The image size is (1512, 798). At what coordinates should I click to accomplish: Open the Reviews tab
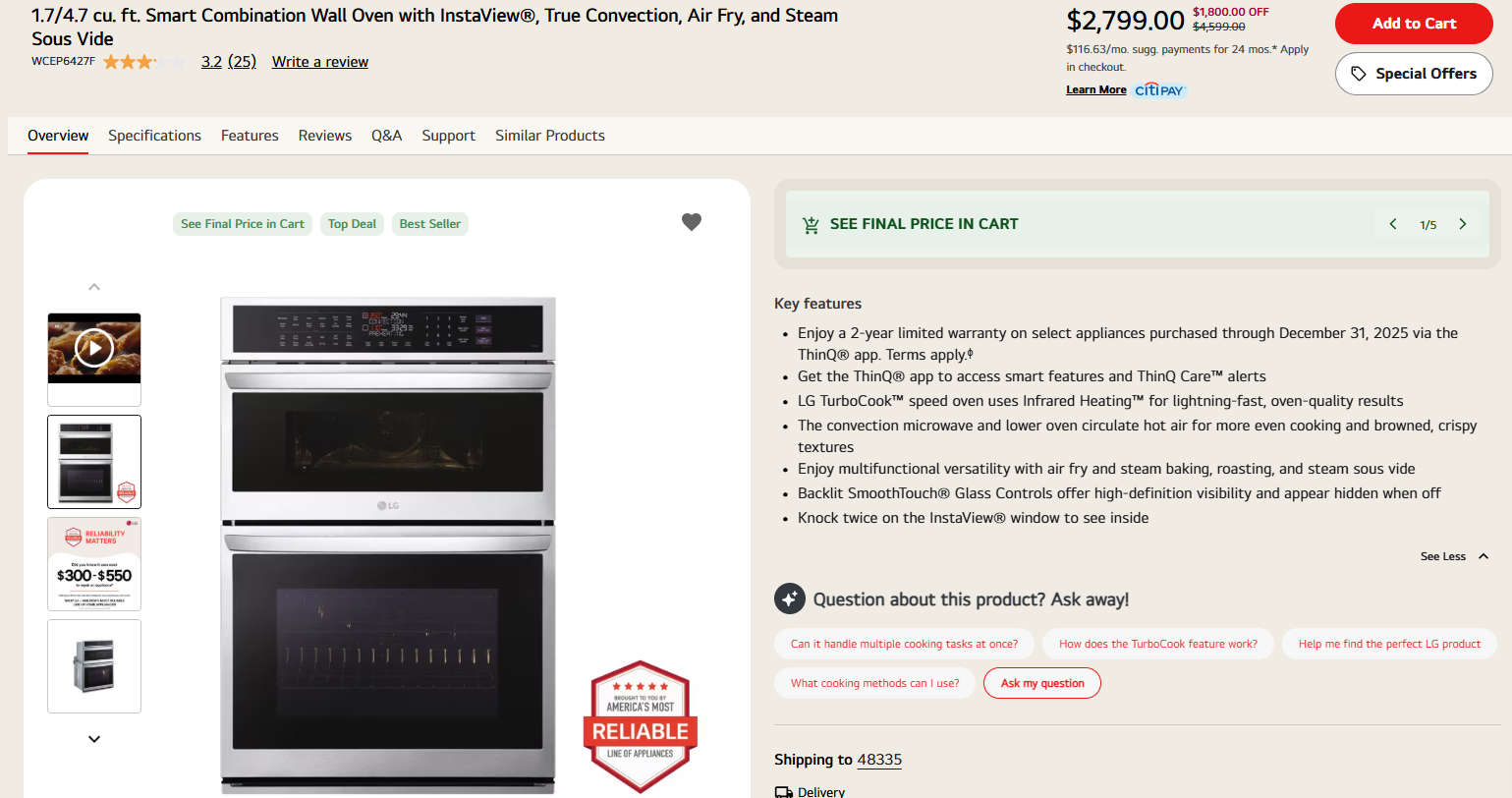coord(325,136)
